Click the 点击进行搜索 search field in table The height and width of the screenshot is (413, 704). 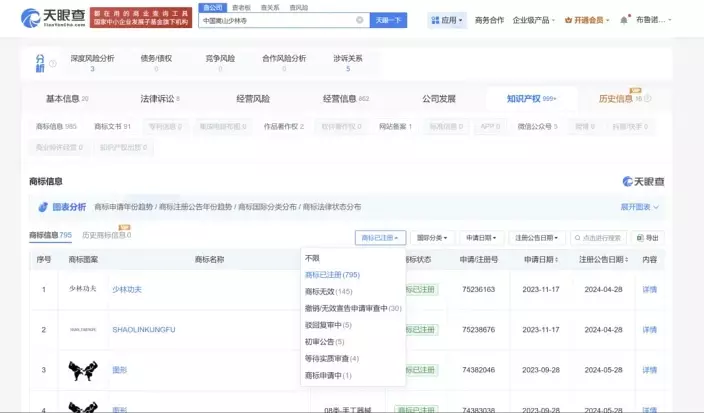tap(600, 238)
